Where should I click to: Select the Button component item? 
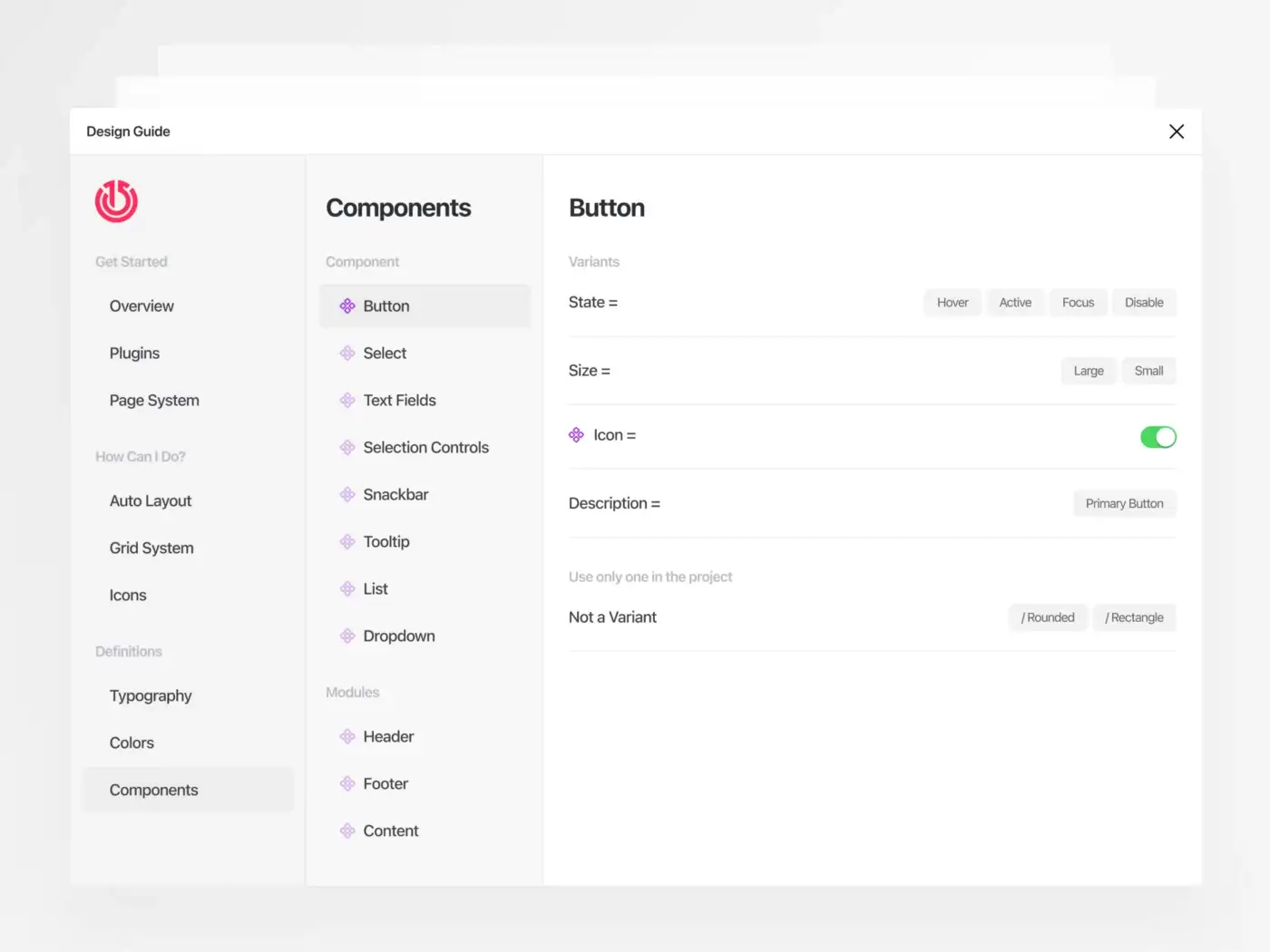pyautogui.click(x=425, y=306)
